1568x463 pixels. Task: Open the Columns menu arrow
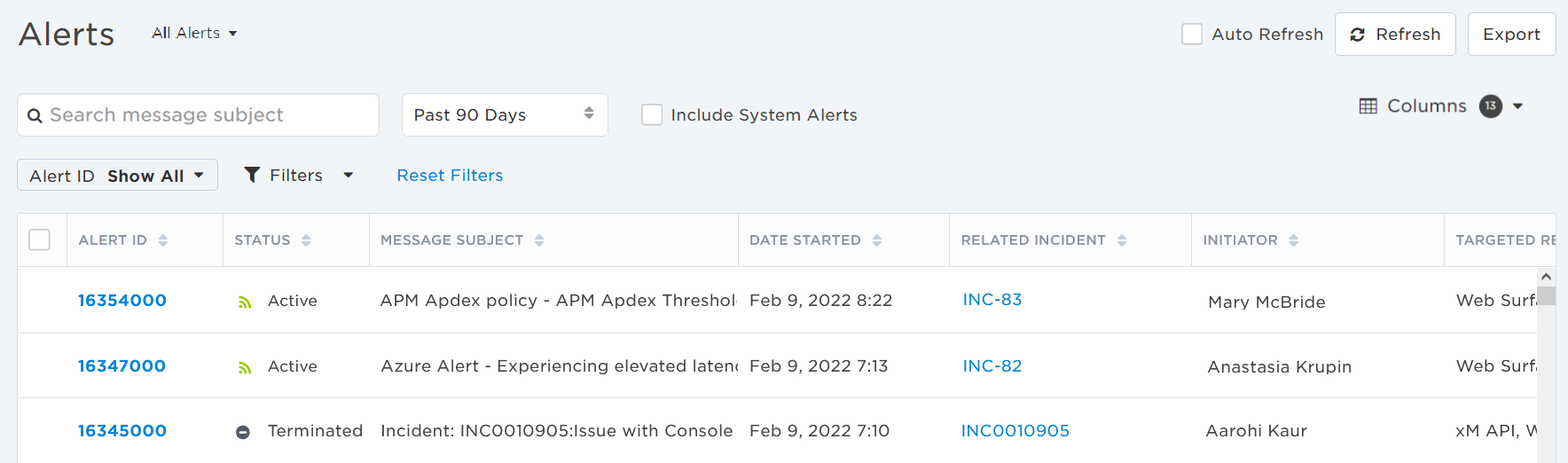pyautogui.click(x=1518, y=106)
